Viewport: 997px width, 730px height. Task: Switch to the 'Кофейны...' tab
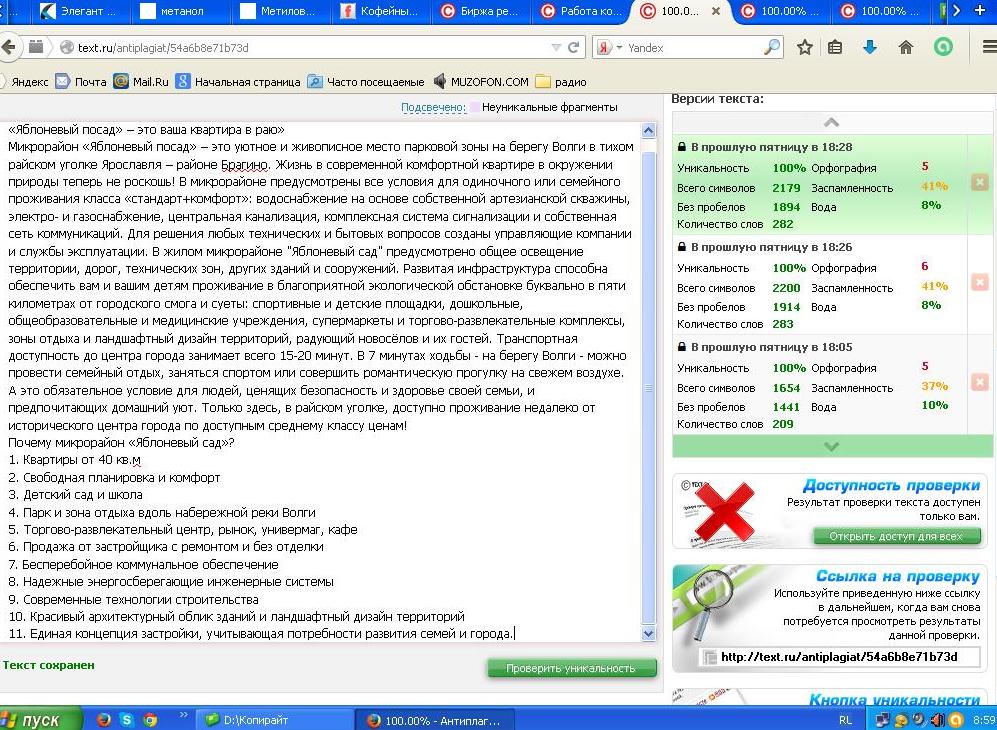click(382, 11)
